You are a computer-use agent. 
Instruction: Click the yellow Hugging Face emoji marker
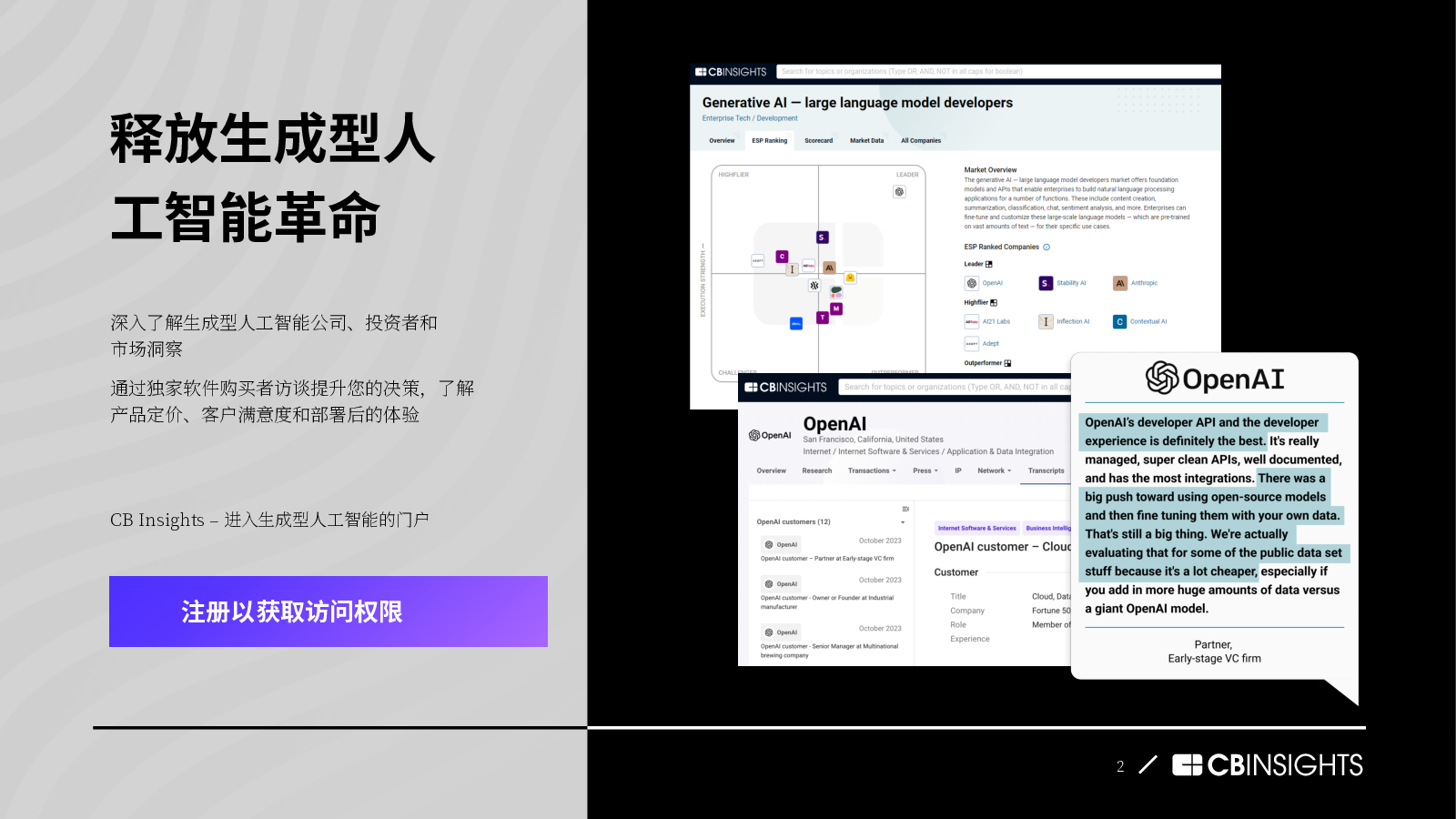tap(850, 278)
